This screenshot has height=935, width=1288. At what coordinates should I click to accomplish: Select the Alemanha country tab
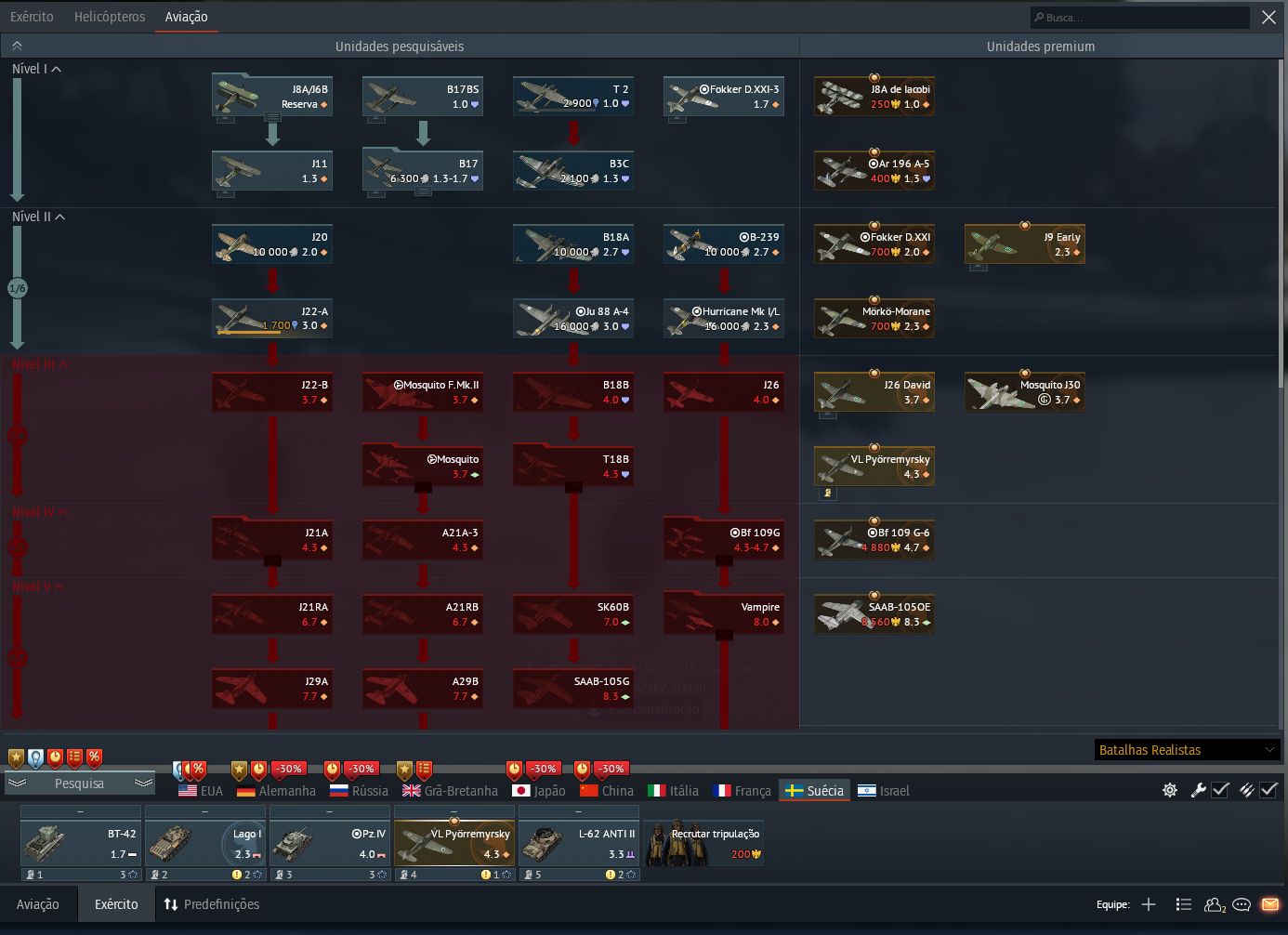[x=277, y=791]
